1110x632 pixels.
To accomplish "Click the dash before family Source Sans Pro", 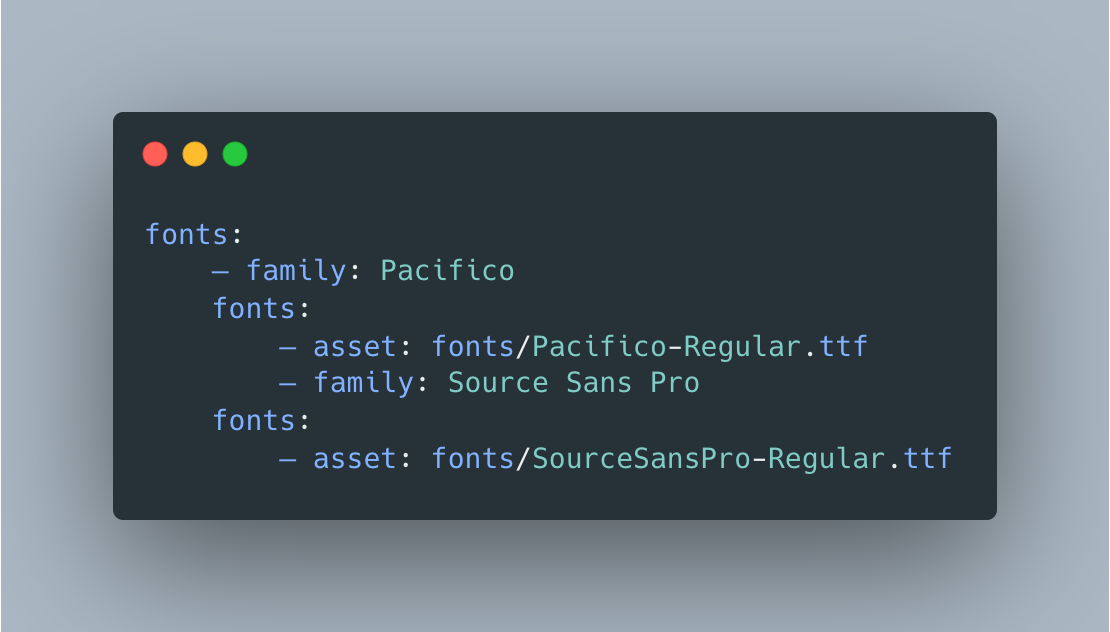I will tap(287, 384).
